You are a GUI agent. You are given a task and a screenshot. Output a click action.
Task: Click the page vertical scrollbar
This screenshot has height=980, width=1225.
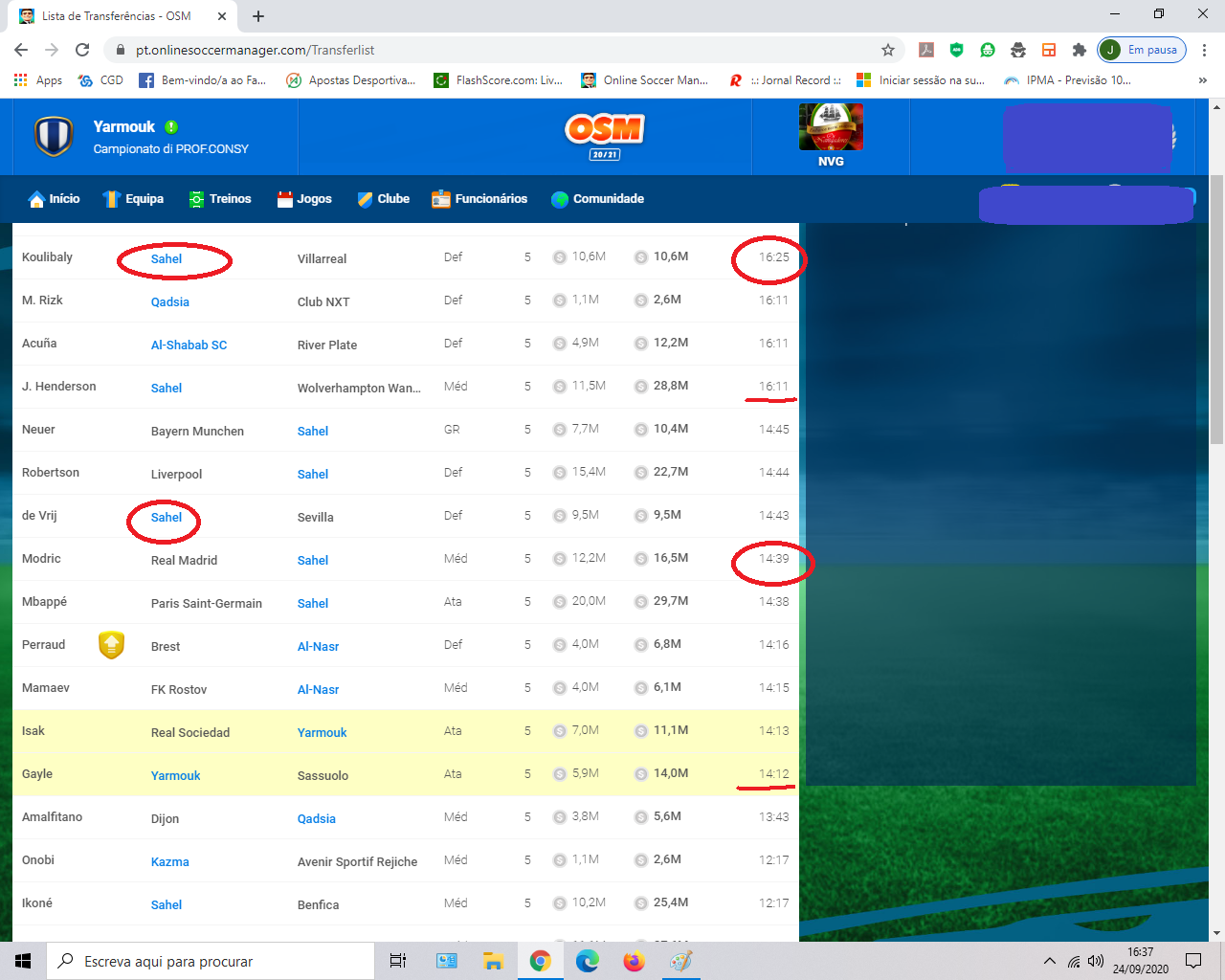tap(1216, 311)
